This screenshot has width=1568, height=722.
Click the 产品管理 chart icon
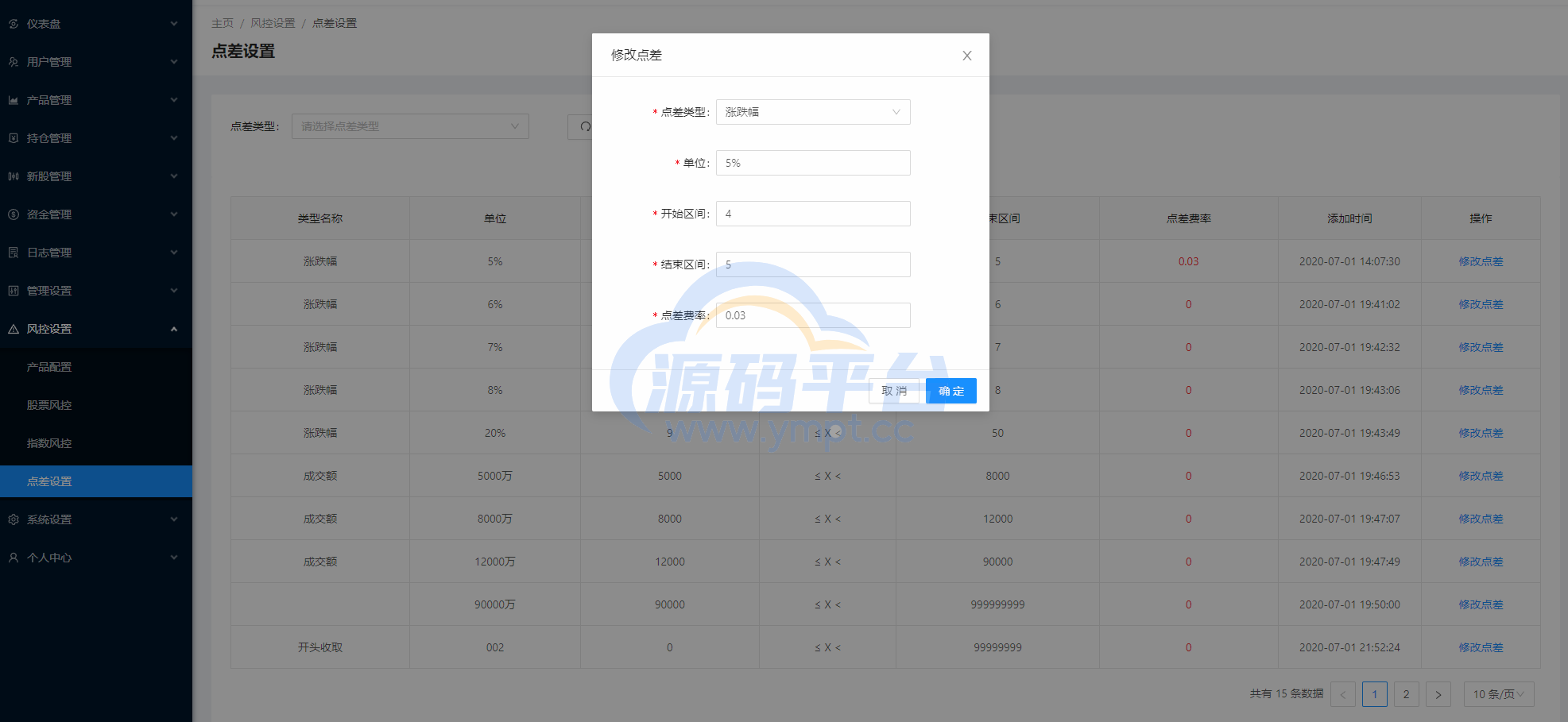(14, 100)
